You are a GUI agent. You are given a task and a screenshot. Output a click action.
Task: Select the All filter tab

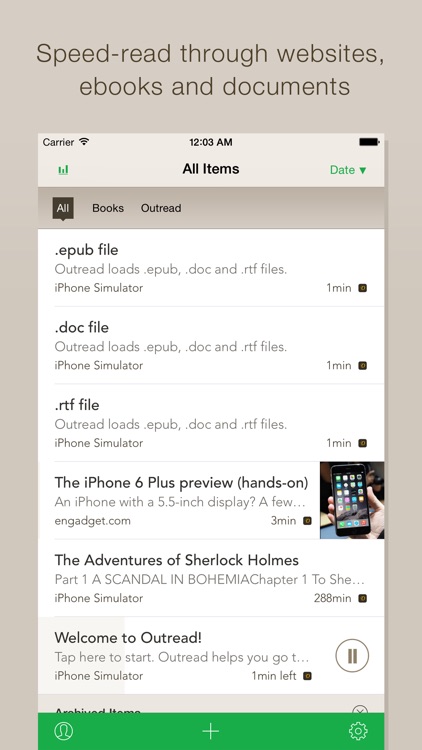pyautogui.click(x=63, y=208)
